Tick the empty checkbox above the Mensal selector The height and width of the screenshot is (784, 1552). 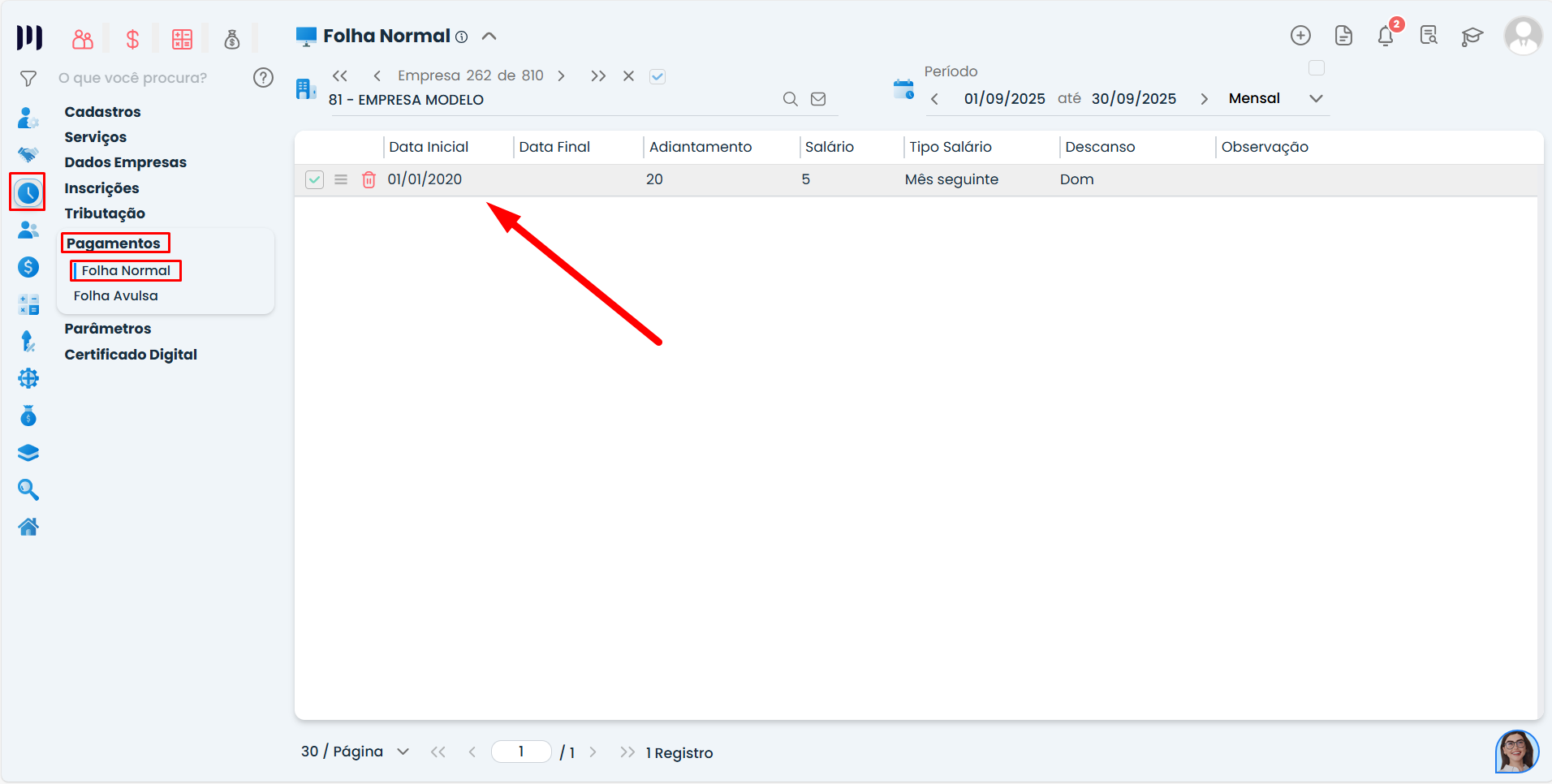click(1317, 68)
